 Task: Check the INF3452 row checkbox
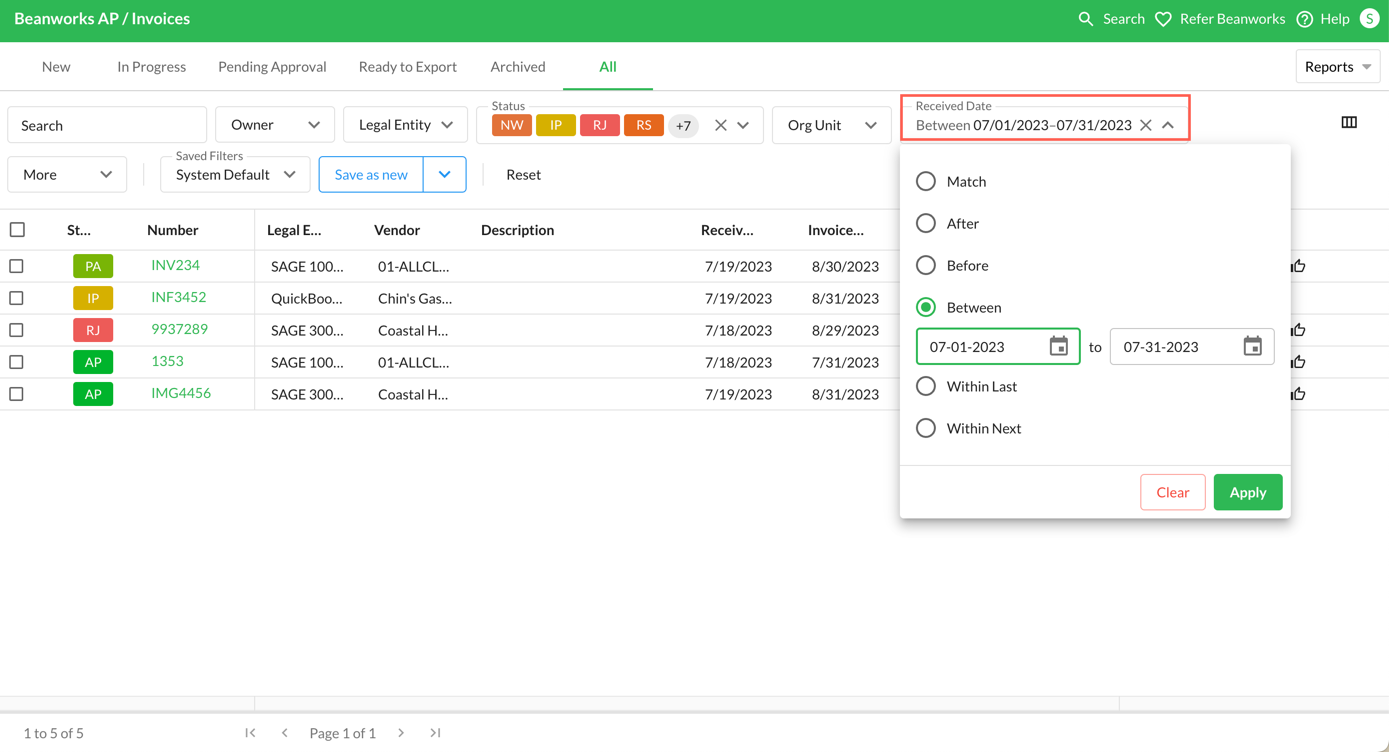[16, 298]
